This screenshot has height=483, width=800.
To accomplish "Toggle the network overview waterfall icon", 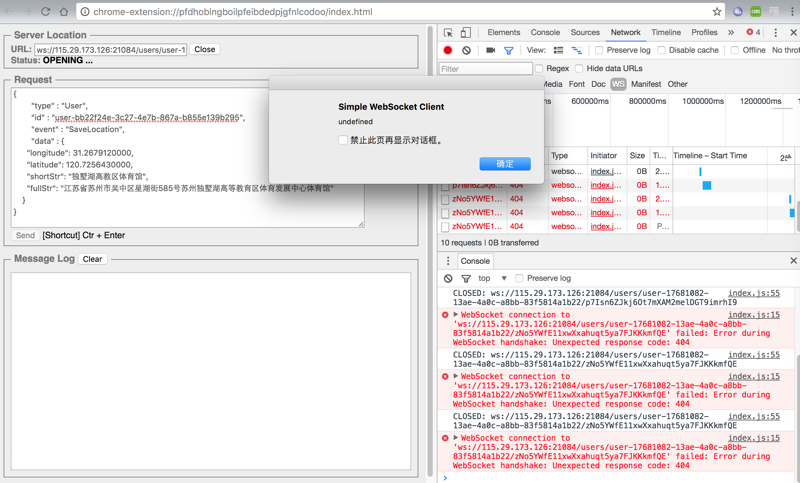I will pos(577,50).
